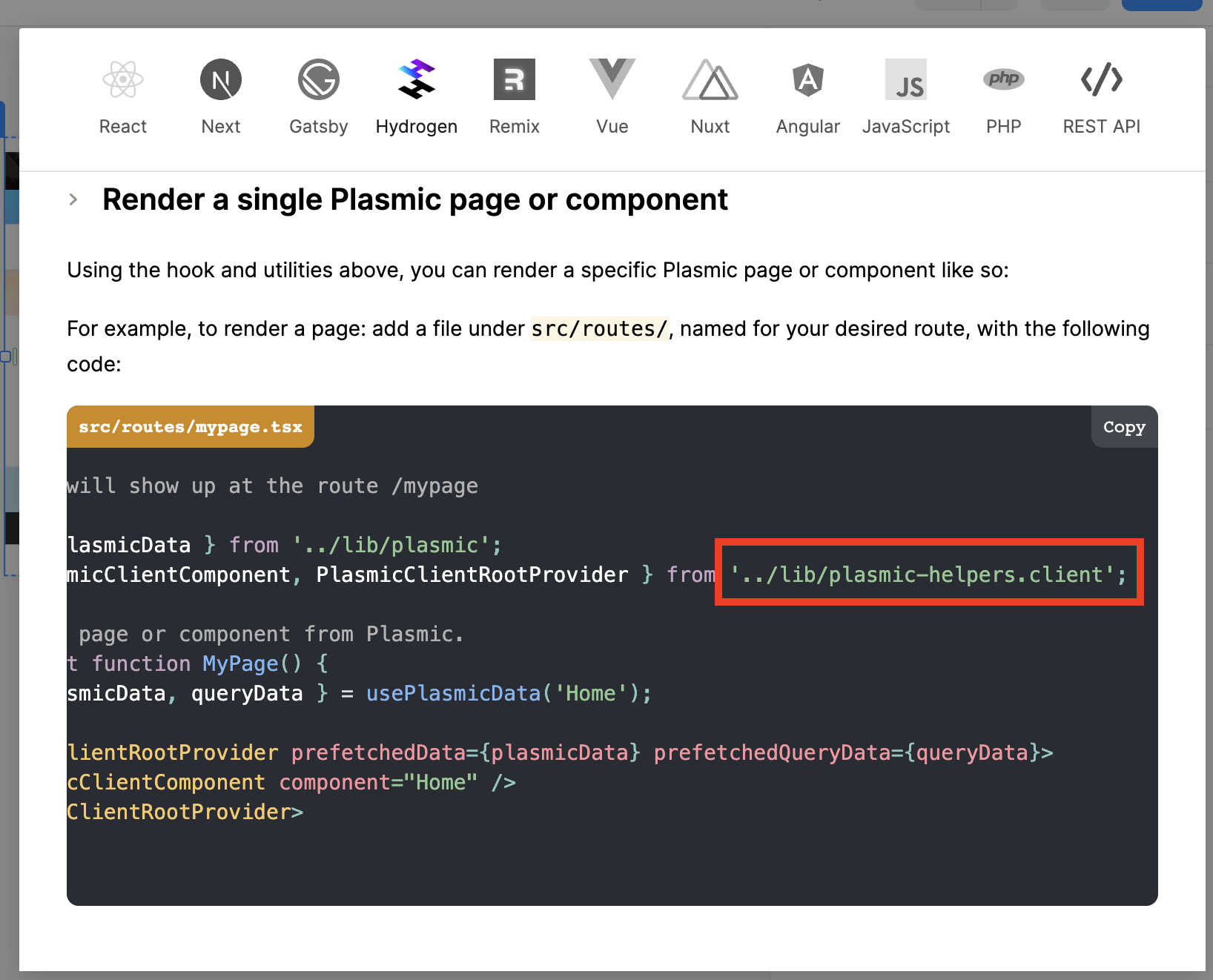1213x980 pixels.
Task: Pick the Vue logo icon
Action: click(612, 79)
